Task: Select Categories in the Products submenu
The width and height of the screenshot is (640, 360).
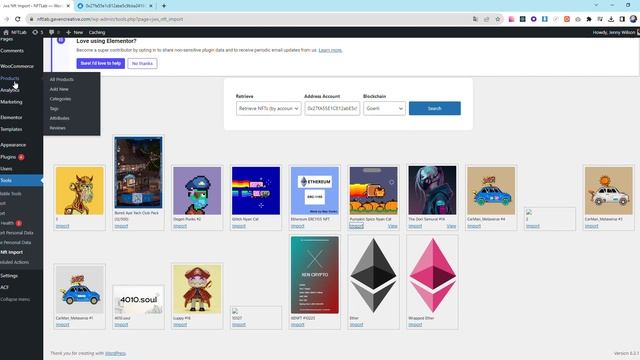Action: click(60, 99)
